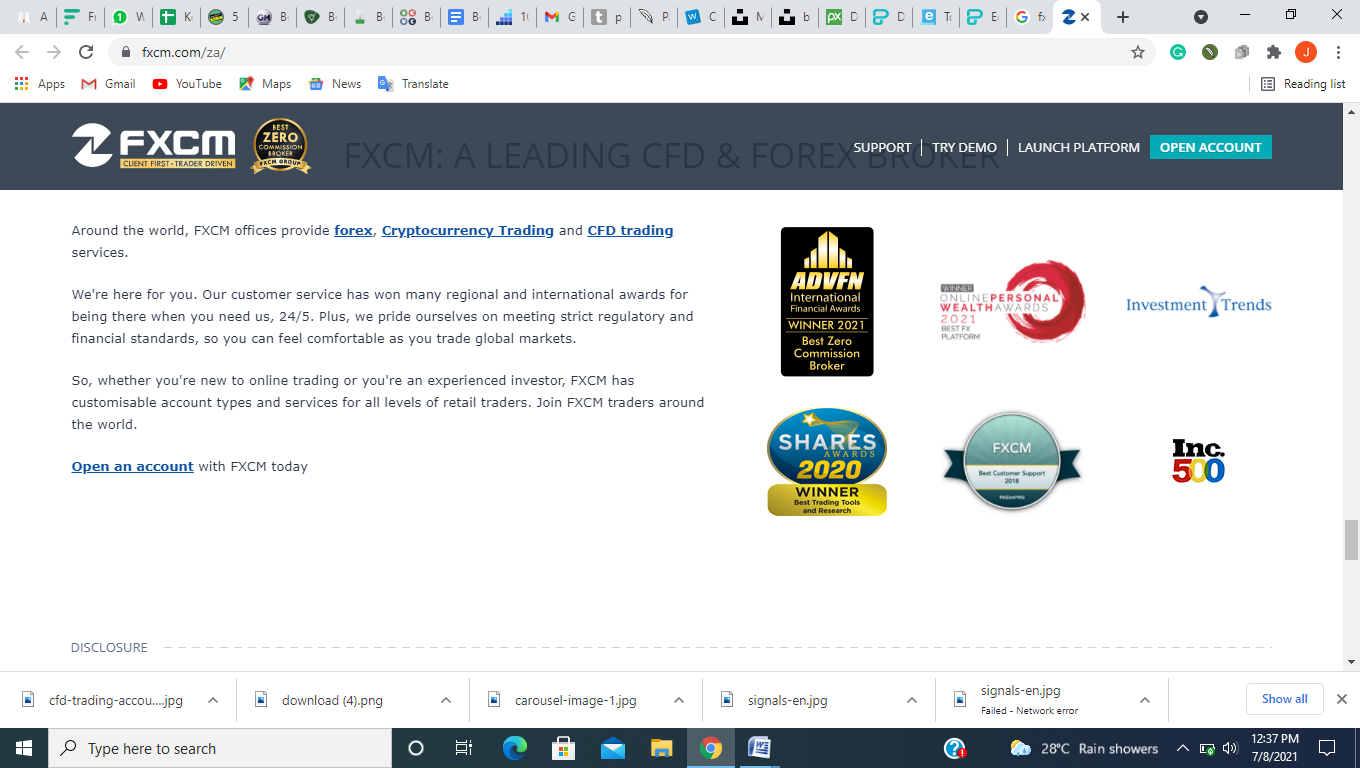Image resolution: width=1360 pixels, height=768 pixels.
Task: Follow the Cryptocurrency Trading link
Action: click(468, 231)
